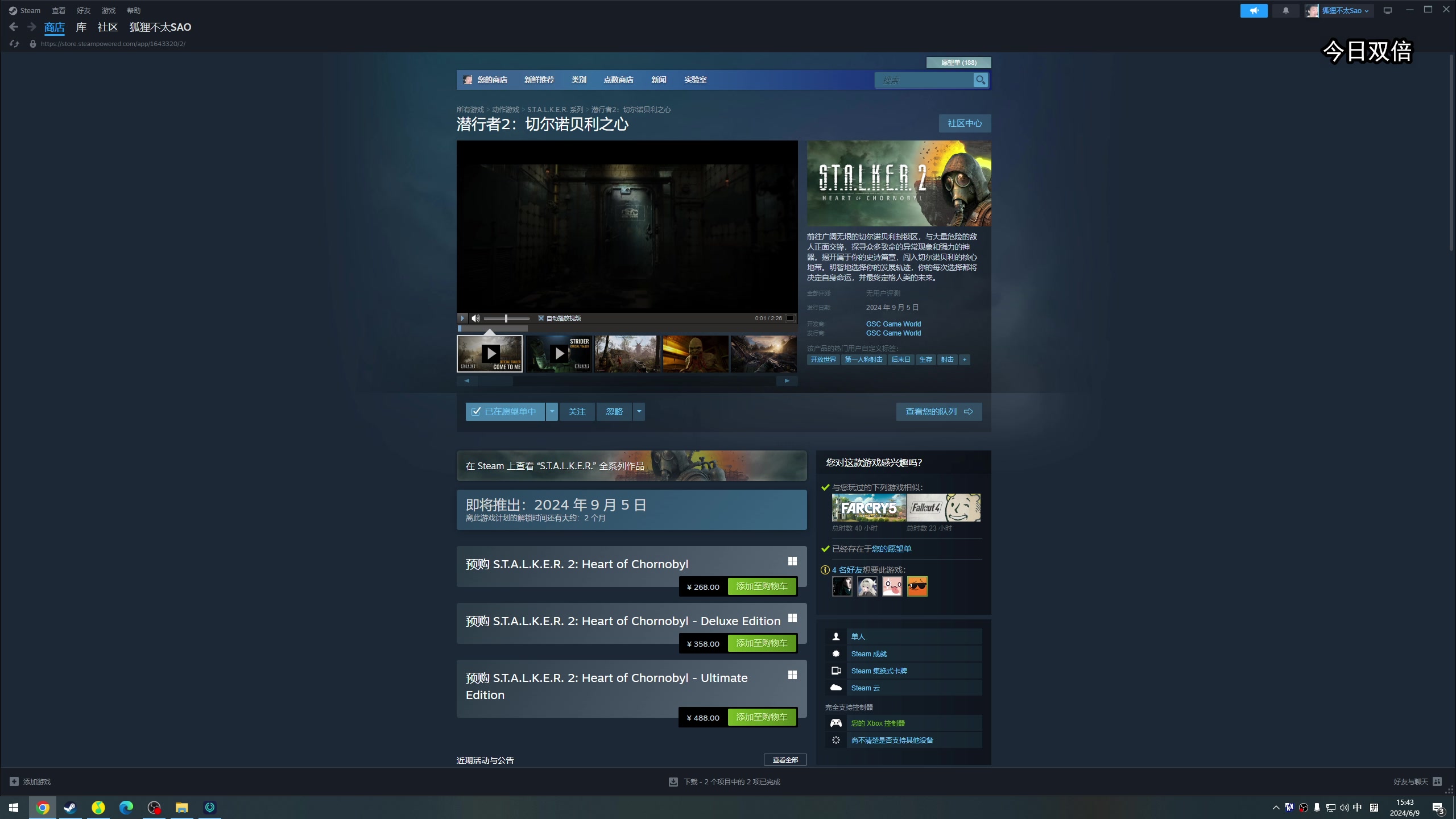Click the Steam Trading Cards icon

click(836, 671)
